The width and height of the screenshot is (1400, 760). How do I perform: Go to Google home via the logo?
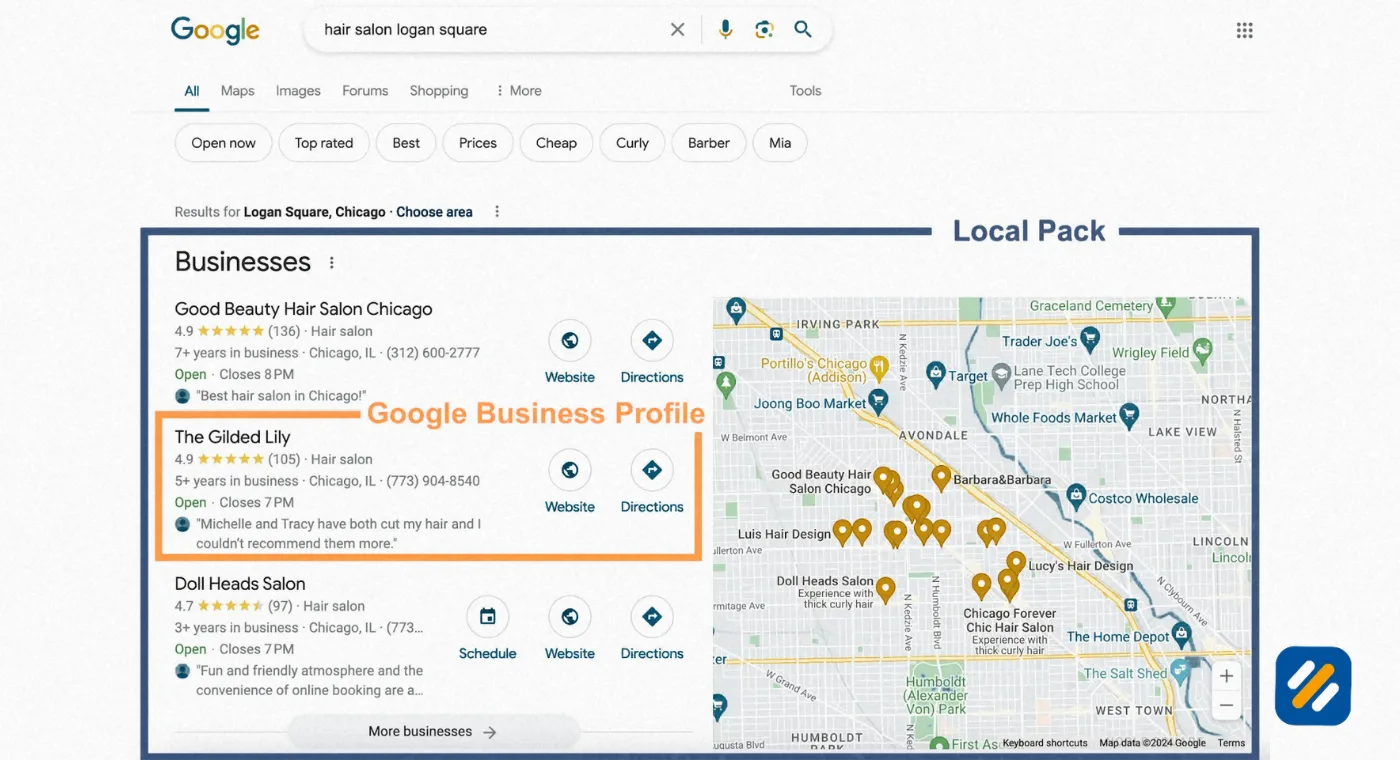tap(215, 30)
